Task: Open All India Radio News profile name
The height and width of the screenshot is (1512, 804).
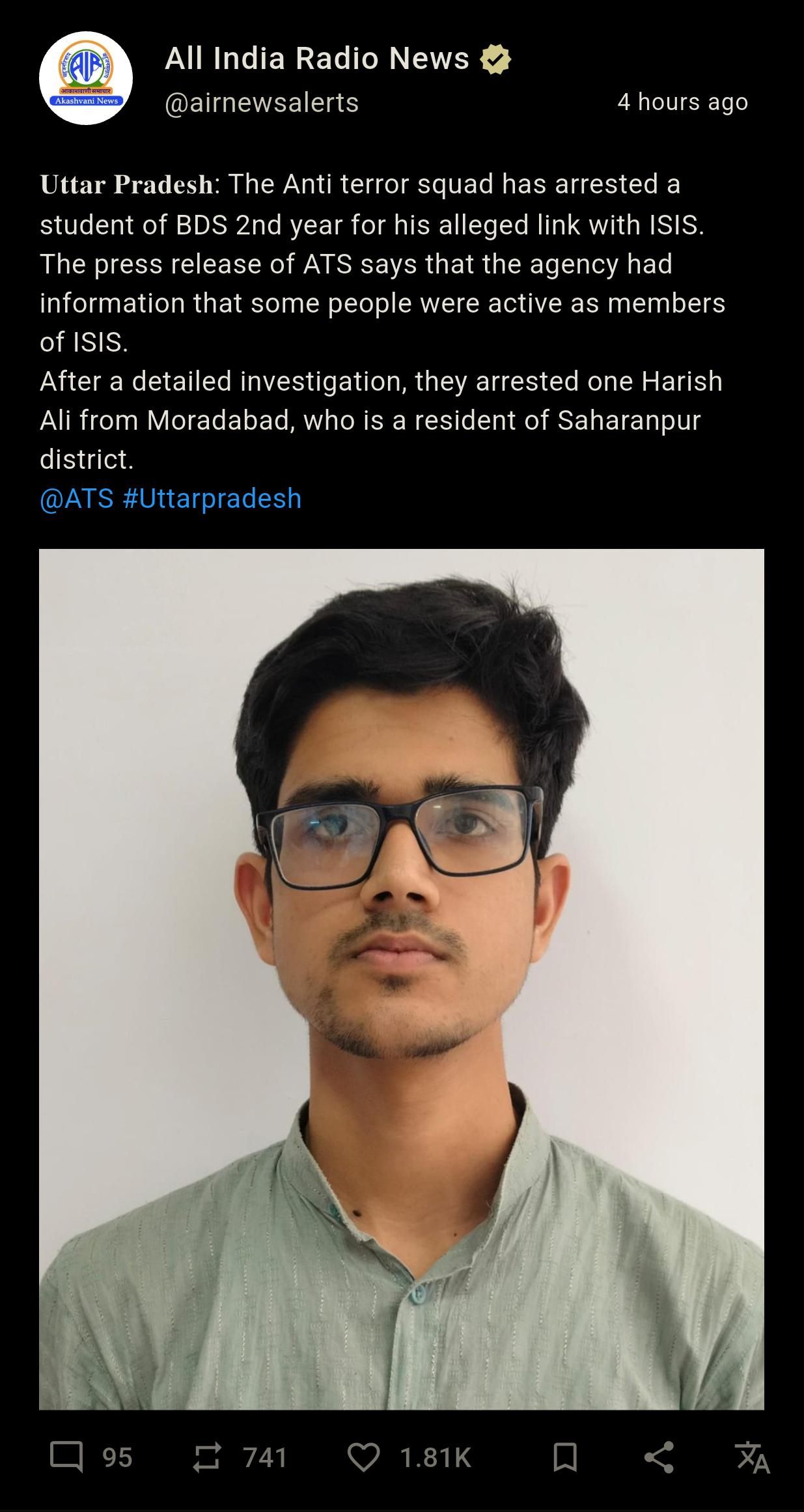Action: (317, 59)
